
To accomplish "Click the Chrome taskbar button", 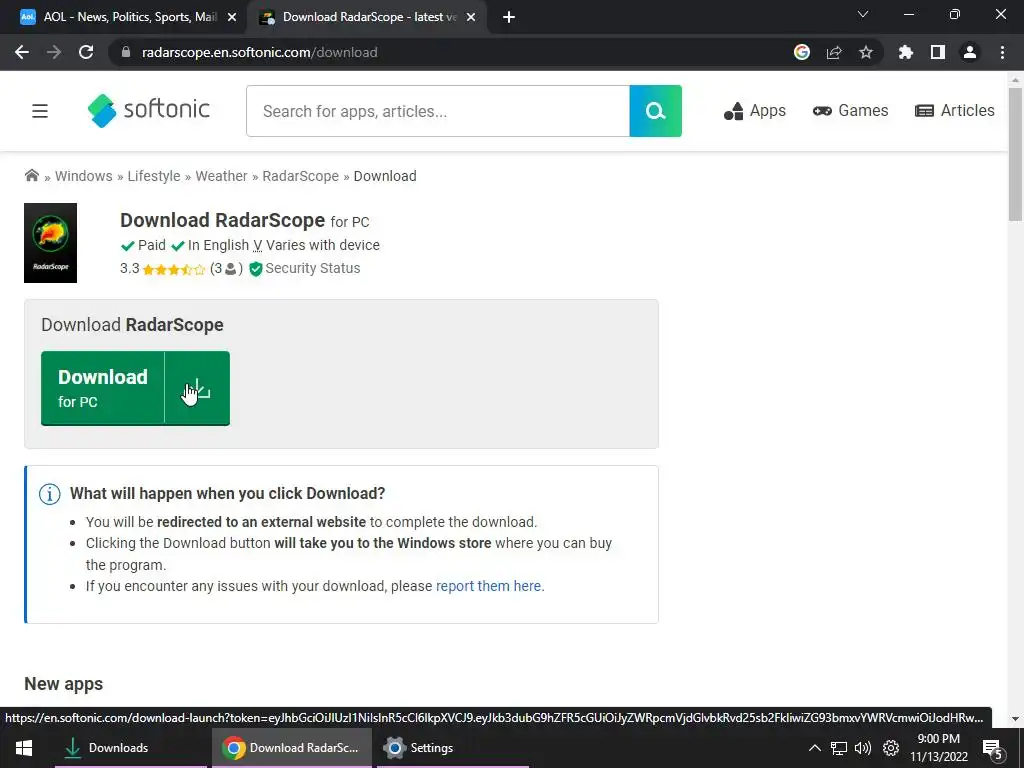I will click(x=292, y=748).
